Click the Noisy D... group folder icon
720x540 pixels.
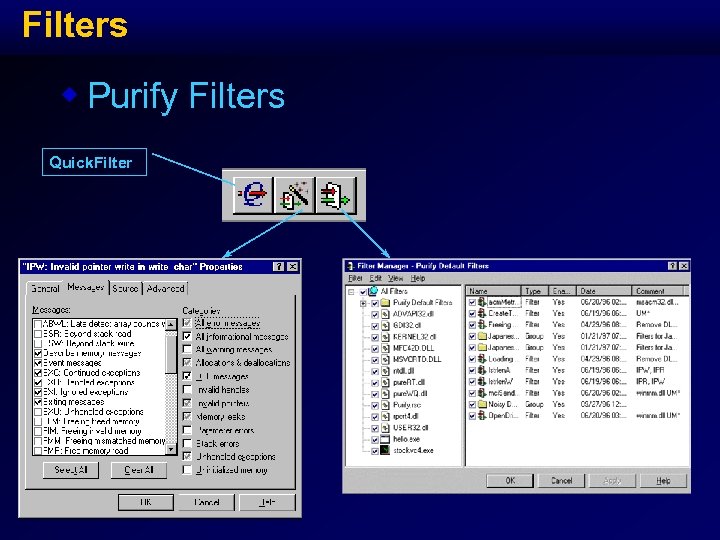coord(482,404)
